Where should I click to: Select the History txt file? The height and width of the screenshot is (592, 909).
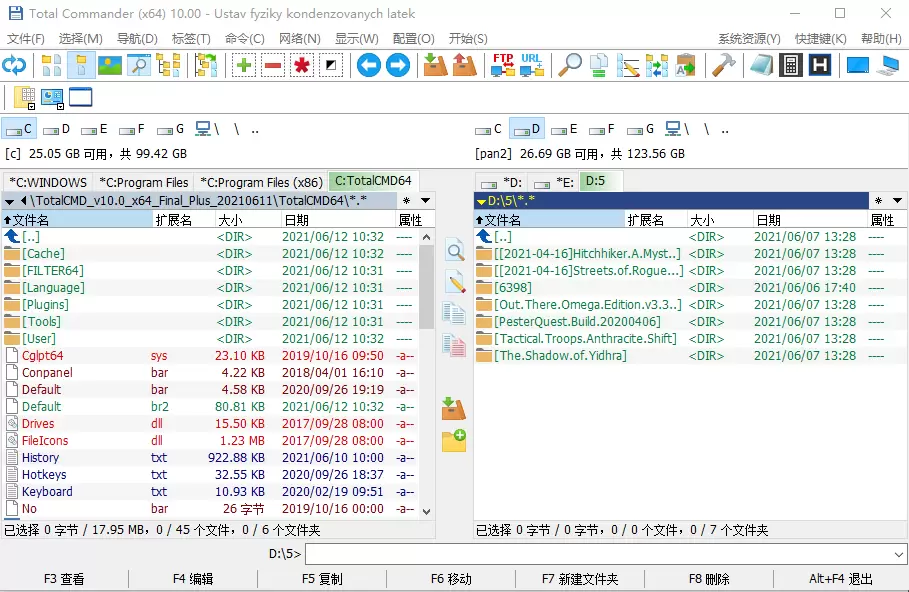[209, 458]
